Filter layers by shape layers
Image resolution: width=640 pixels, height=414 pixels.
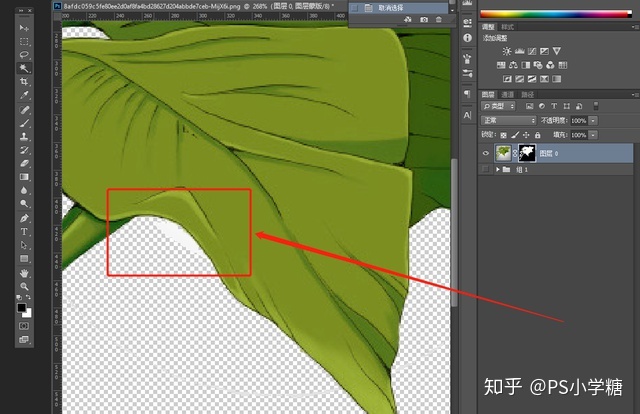point(567,106)
